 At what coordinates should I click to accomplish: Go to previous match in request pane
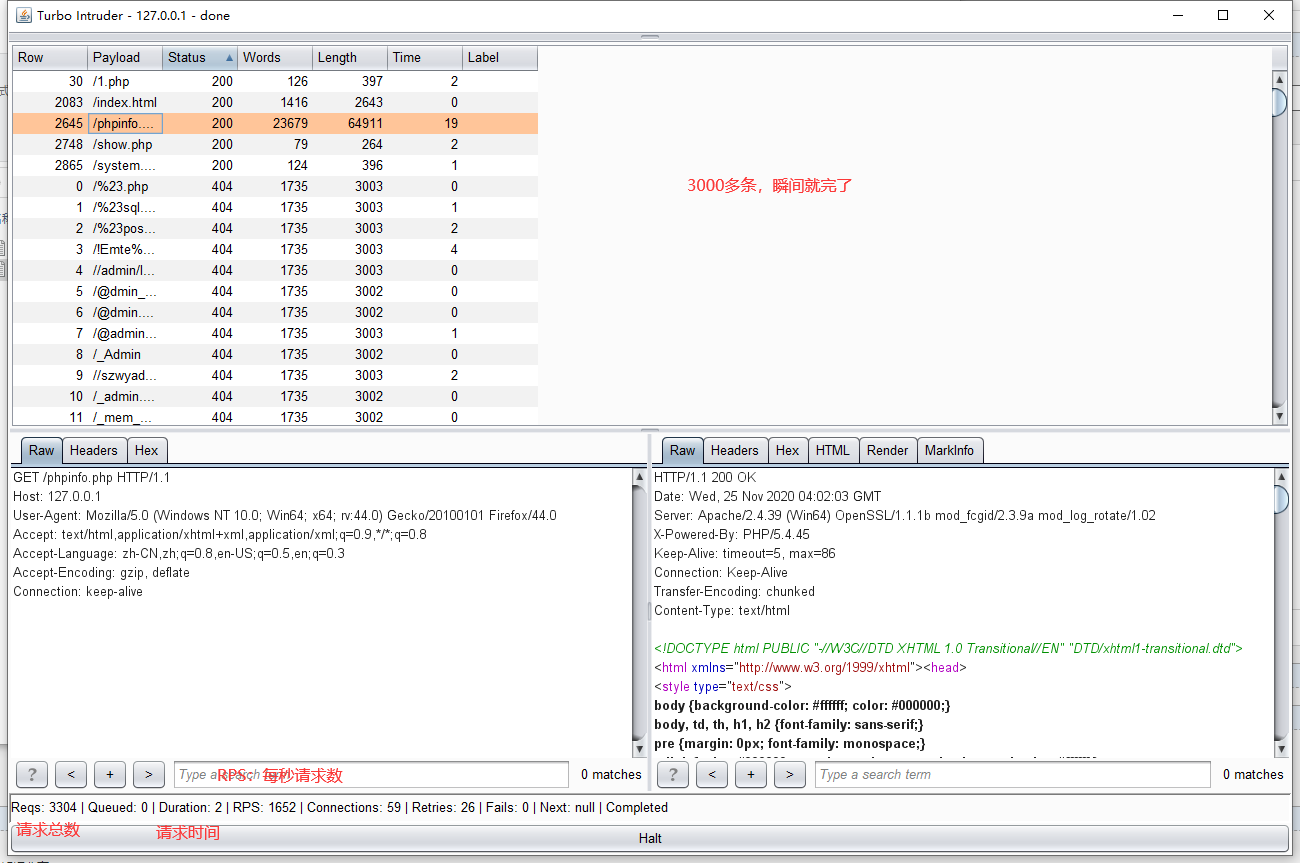coord(71,774)
